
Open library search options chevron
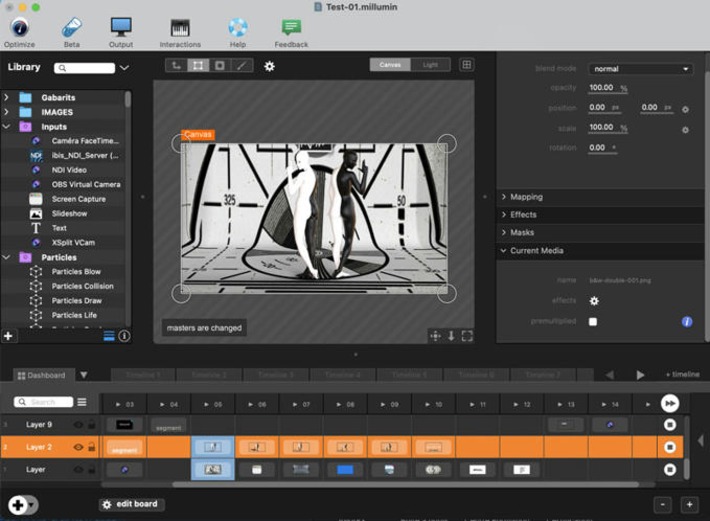click(125, 68)
